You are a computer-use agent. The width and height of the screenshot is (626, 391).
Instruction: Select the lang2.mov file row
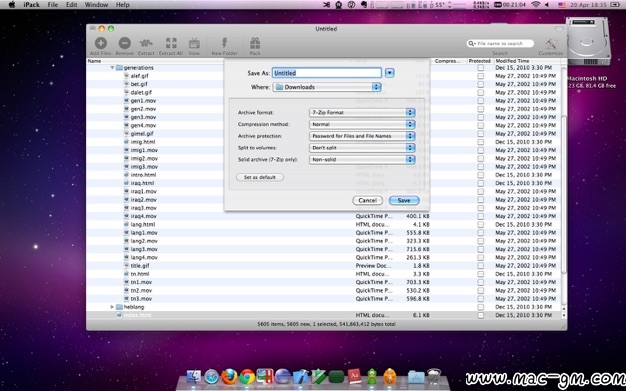[x=324, y=241]
